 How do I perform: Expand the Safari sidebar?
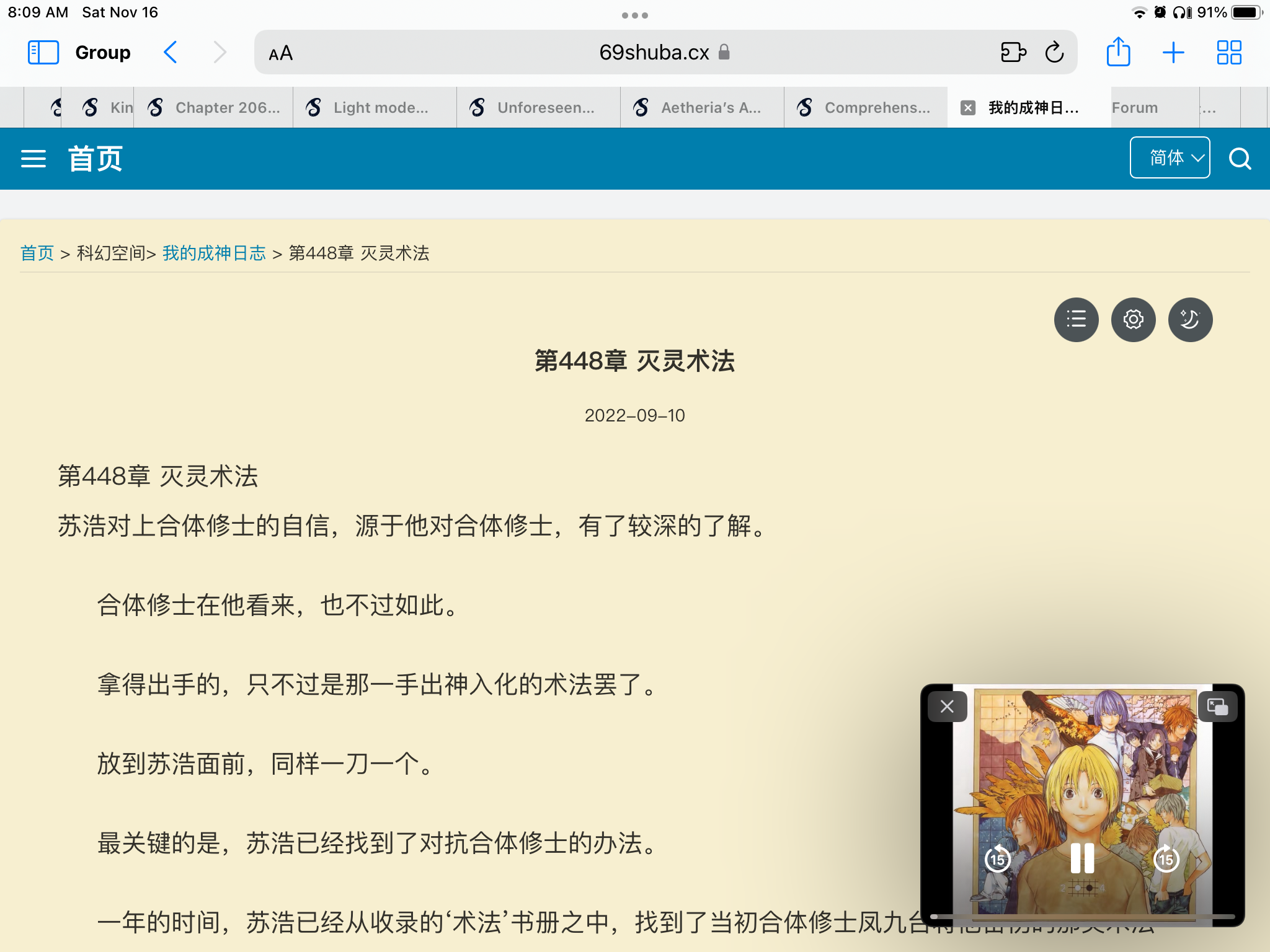(x=42, y=53)
